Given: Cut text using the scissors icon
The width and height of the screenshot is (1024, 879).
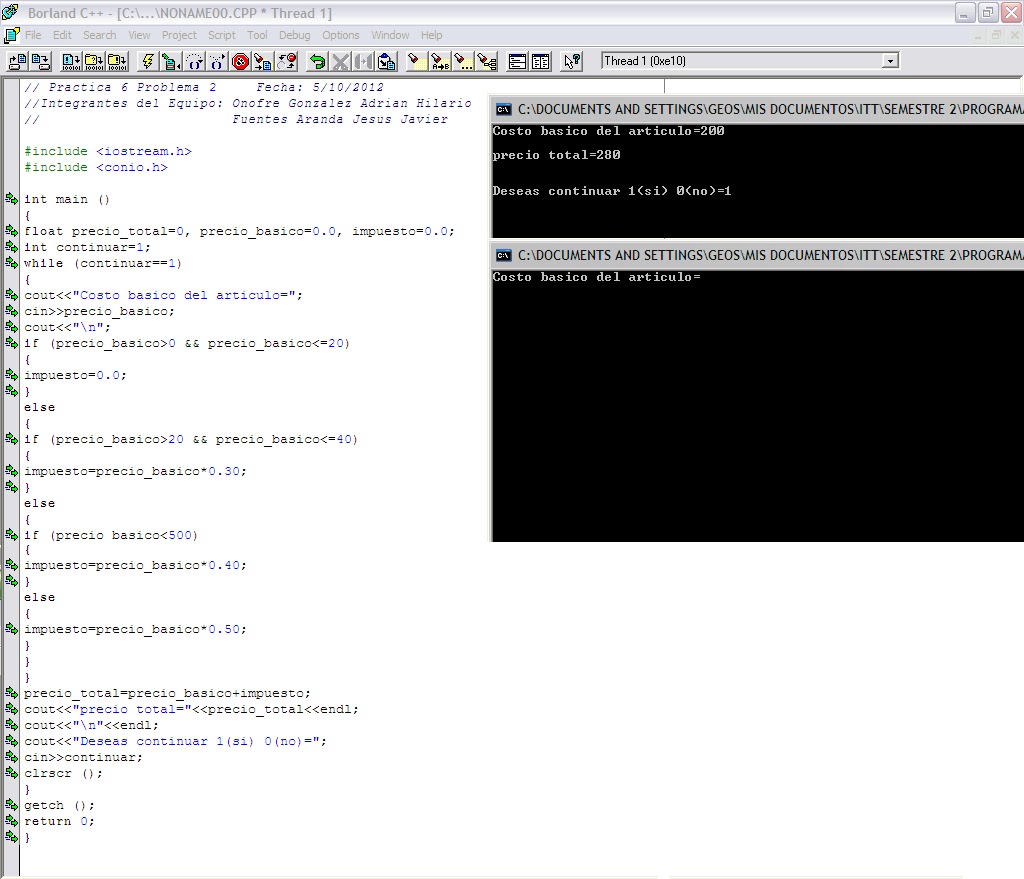Looking at the screenshot, I should [x=340, y=62].
